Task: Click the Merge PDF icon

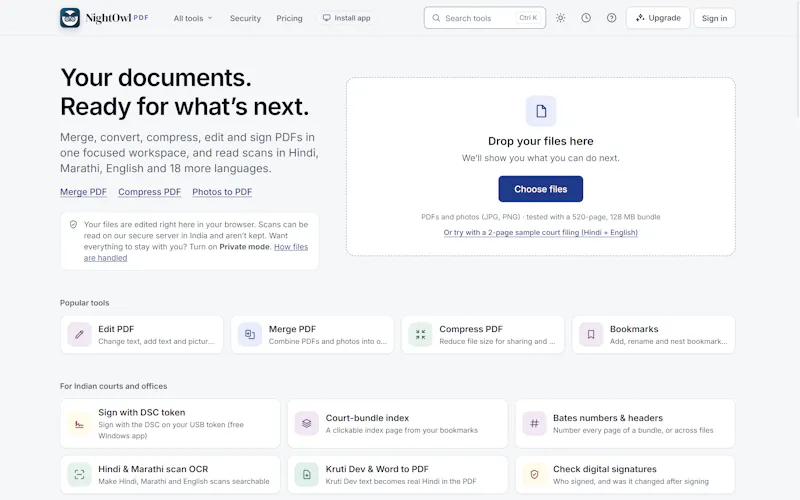Action: (x=250, y=335)
